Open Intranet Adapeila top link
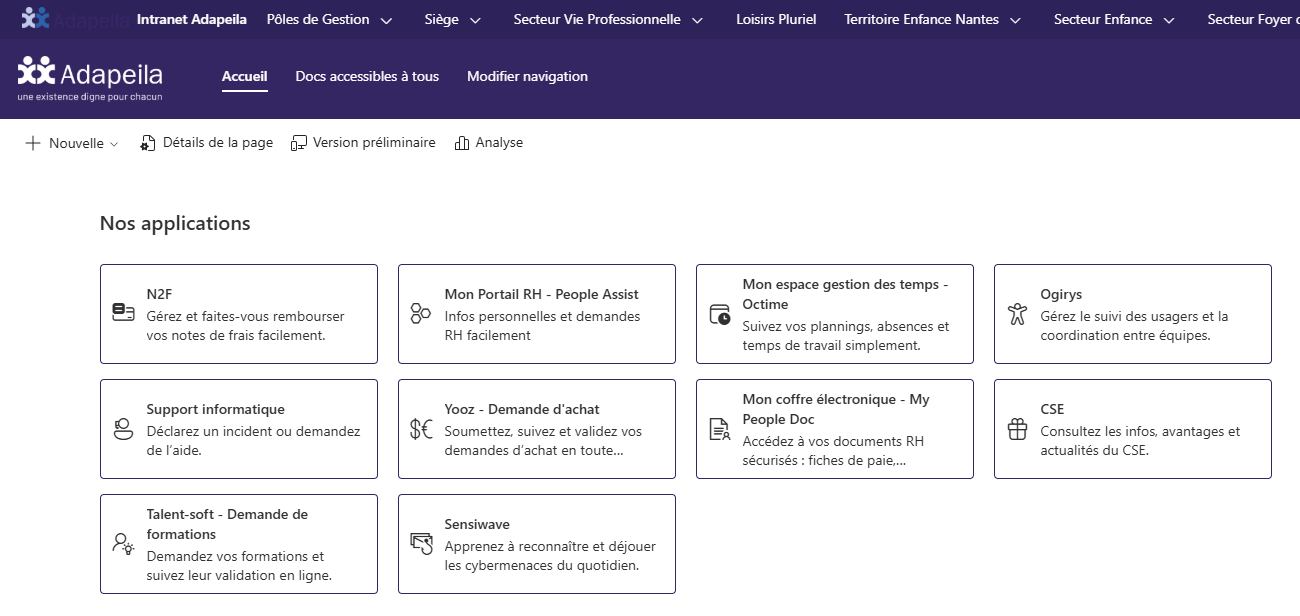Screen dimensions: 1300x616 pyautogui.click(x=192, y=19)
